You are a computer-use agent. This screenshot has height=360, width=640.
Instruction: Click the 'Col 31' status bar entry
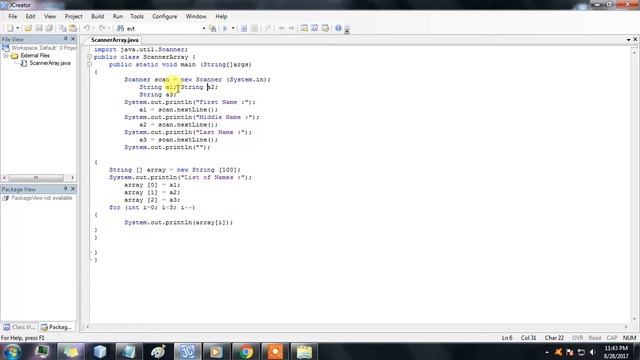coord(529,338)
